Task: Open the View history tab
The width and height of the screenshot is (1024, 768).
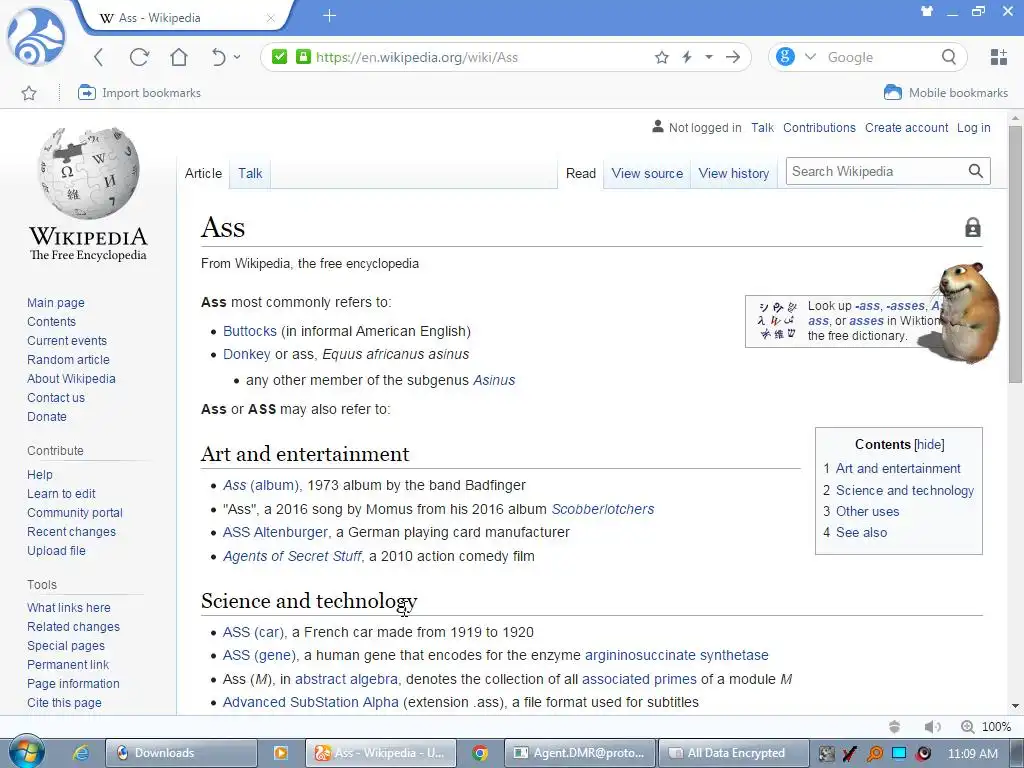Action: [733, 174]
